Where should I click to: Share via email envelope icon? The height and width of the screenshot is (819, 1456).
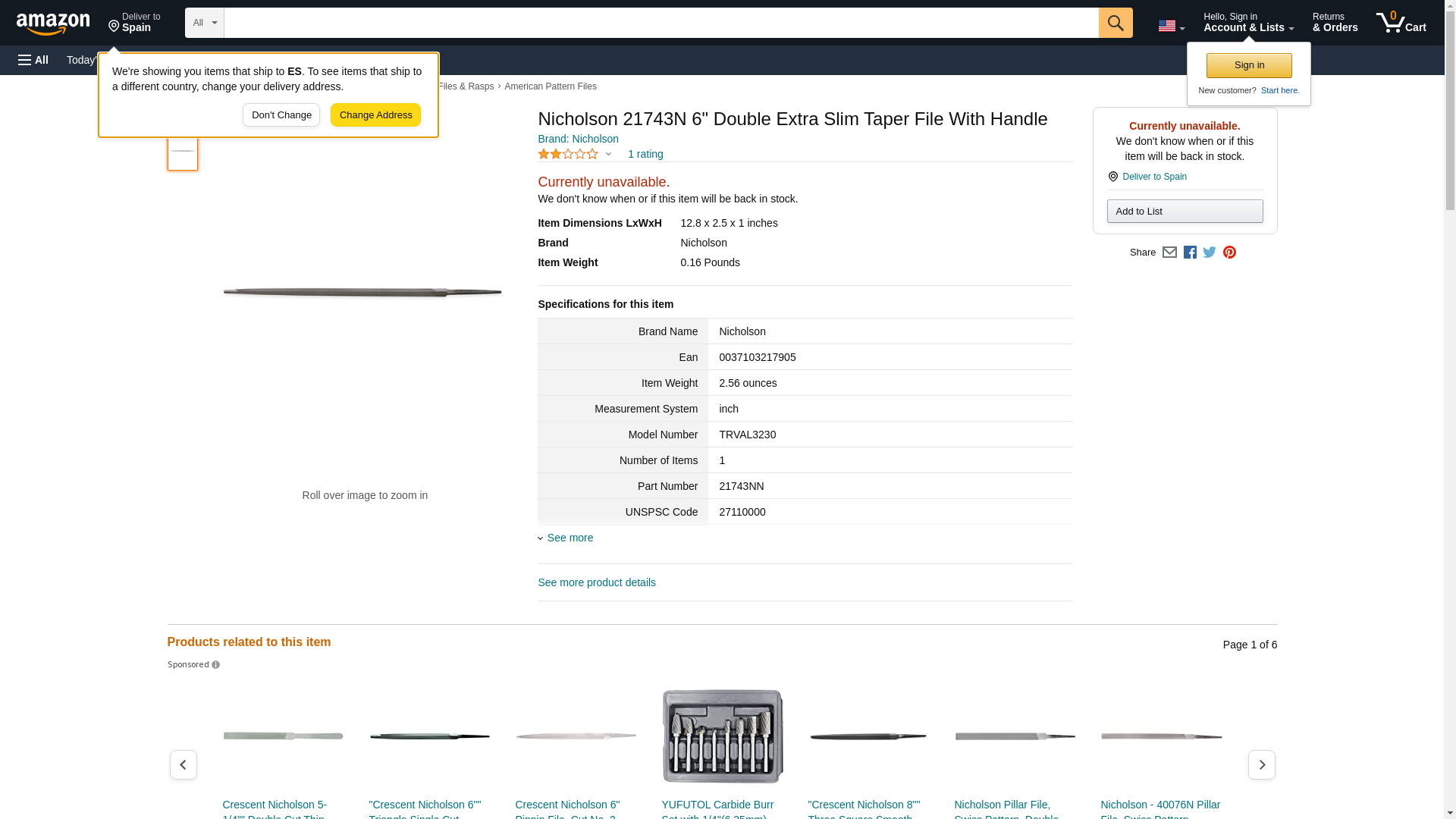1169,253
